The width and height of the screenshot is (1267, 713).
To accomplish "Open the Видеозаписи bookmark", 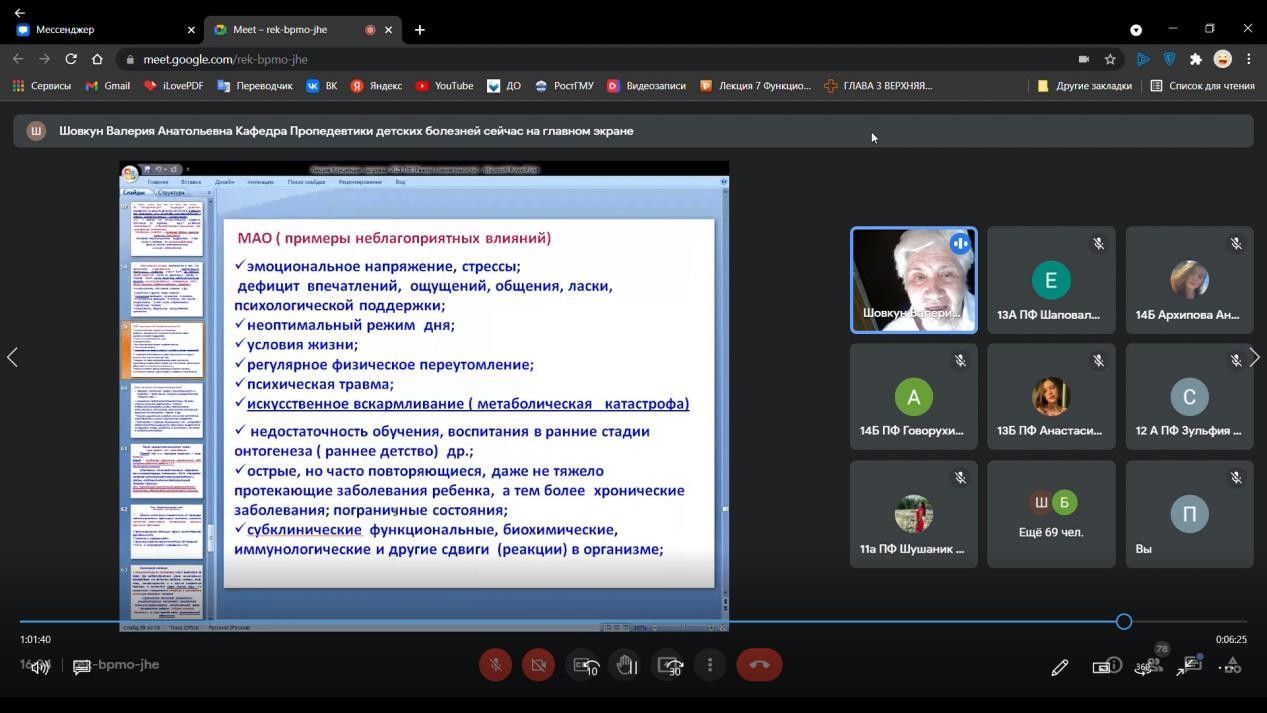I will click(x=647, y=86).
